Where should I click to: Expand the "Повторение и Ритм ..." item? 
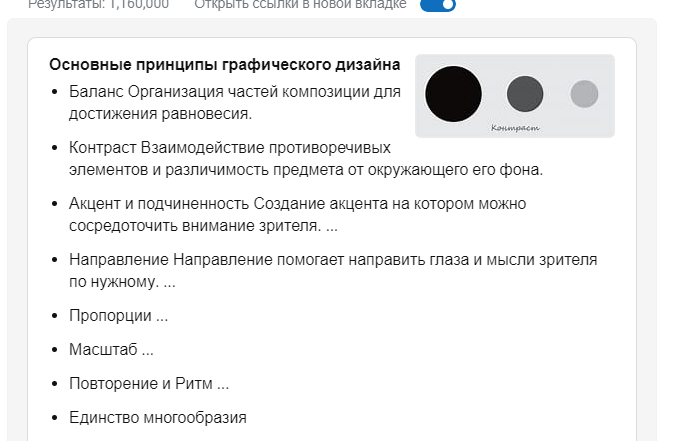[149, 384]
